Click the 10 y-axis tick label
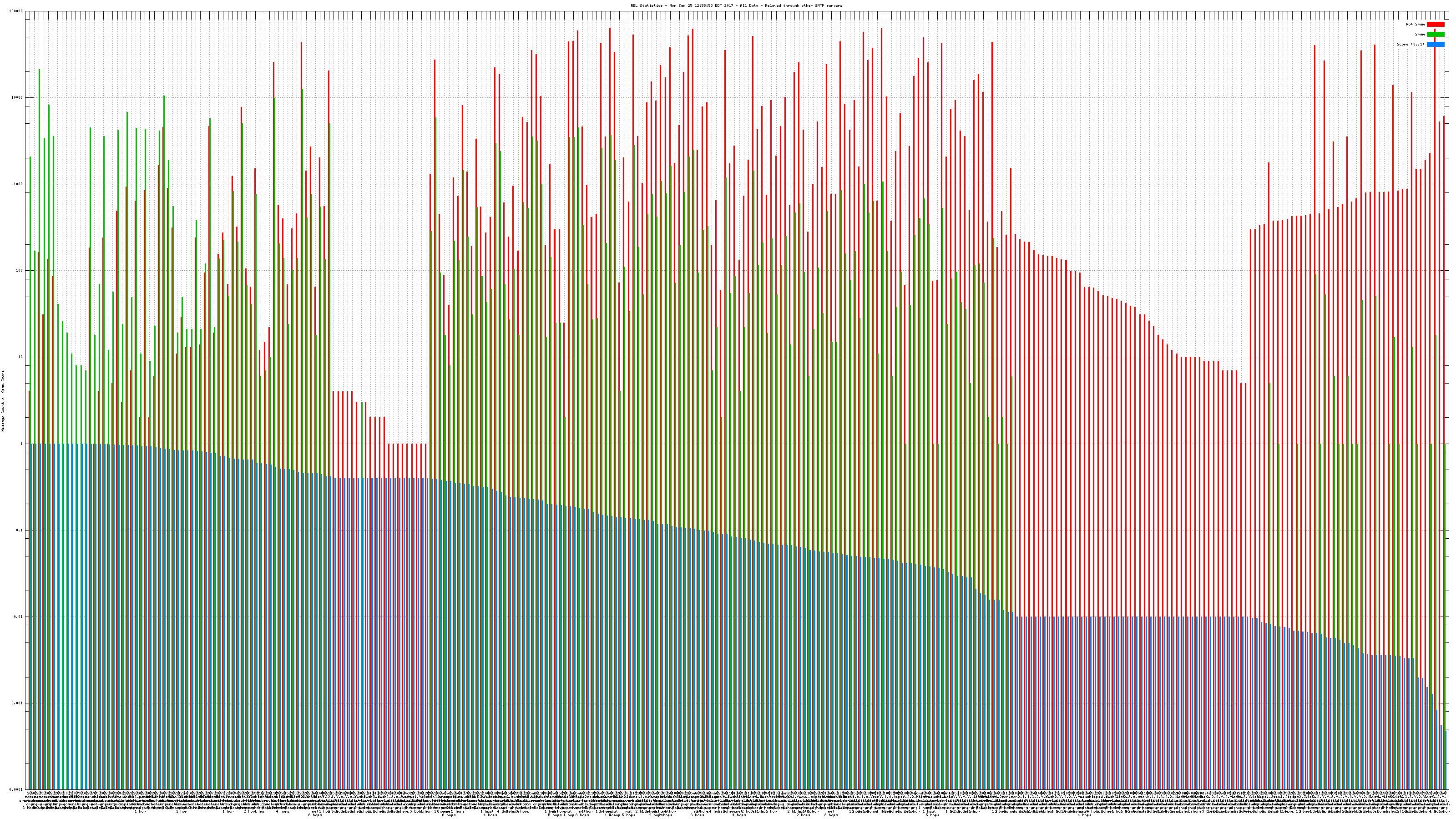This screenshot has width=1456, height=819. click(x=21, y=357)
